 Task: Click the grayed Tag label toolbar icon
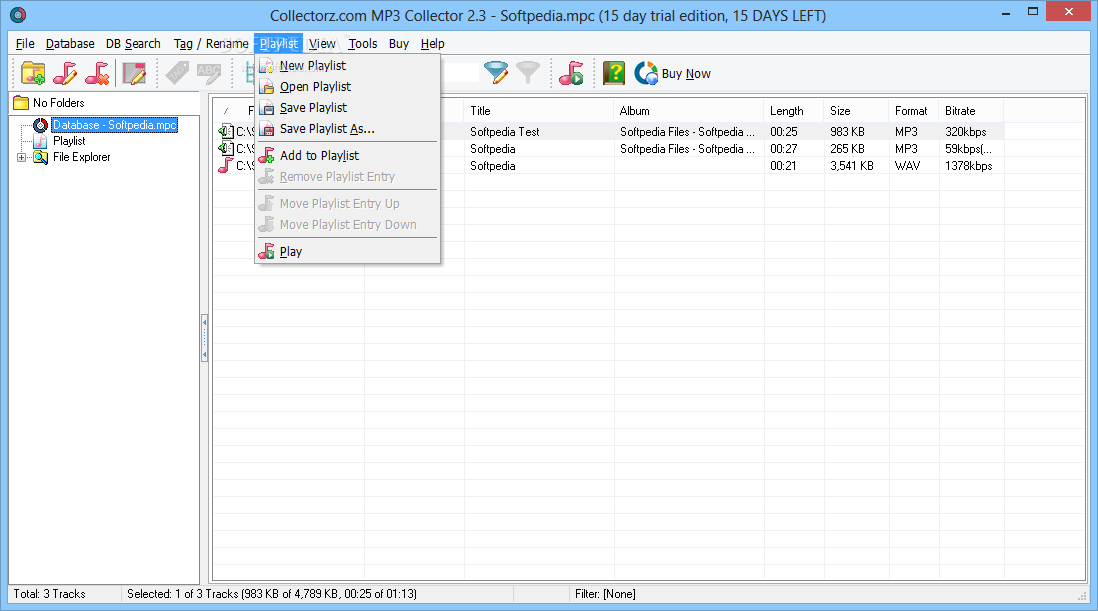(x=176, y=73)
